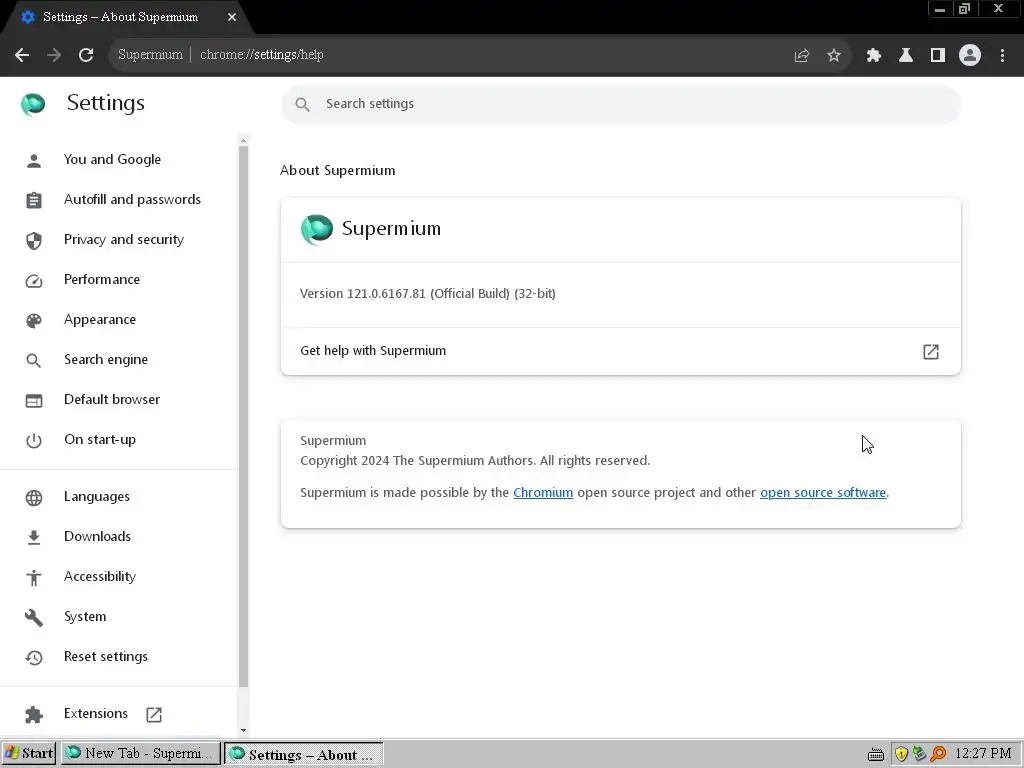Click the Search engine magnifier icon
Image resolution: width=1024 pixels, height=768 pixels.
[x=34, y=360]
